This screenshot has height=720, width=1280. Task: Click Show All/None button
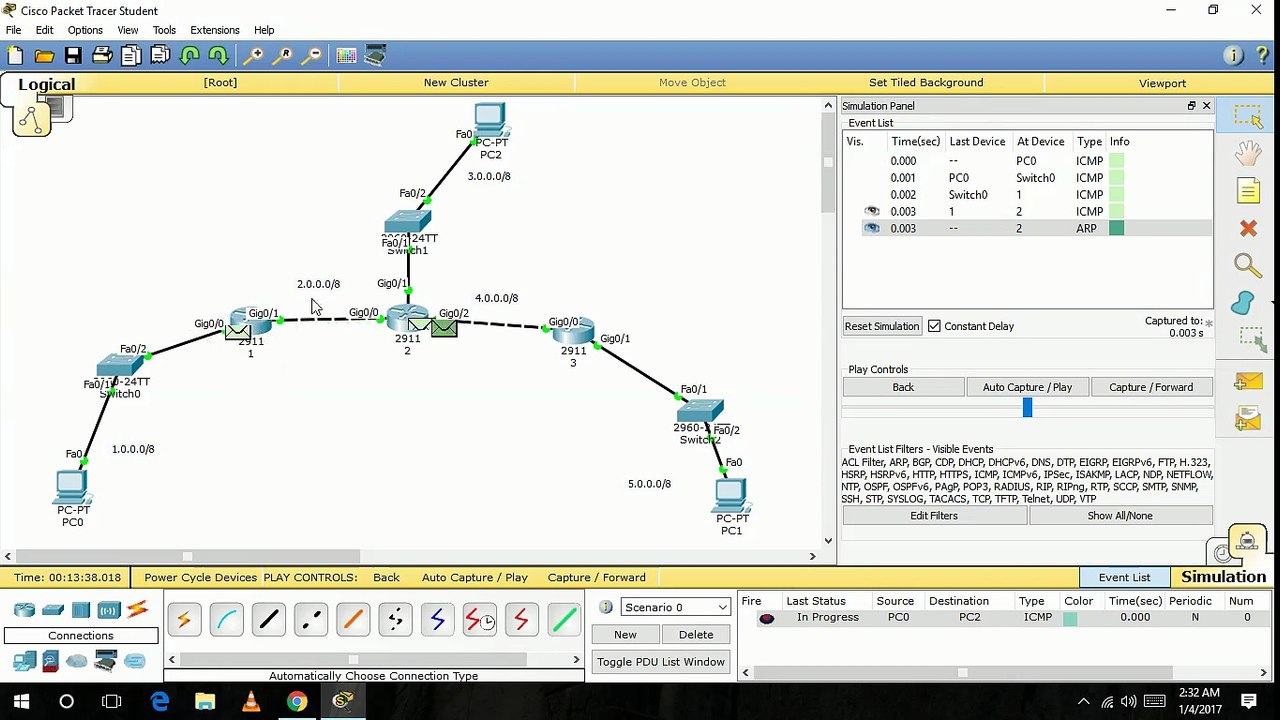pyautogui.click(x=1120, y=516)
